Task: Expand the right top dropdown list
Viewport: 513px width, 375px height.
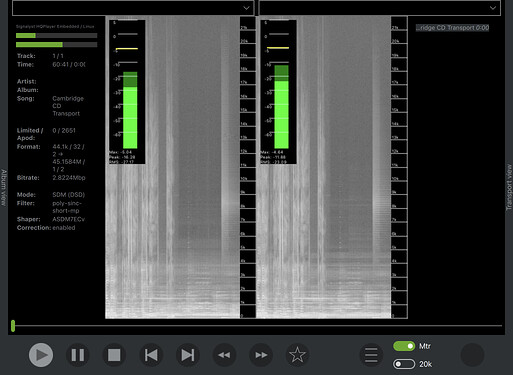Action: 380,8
